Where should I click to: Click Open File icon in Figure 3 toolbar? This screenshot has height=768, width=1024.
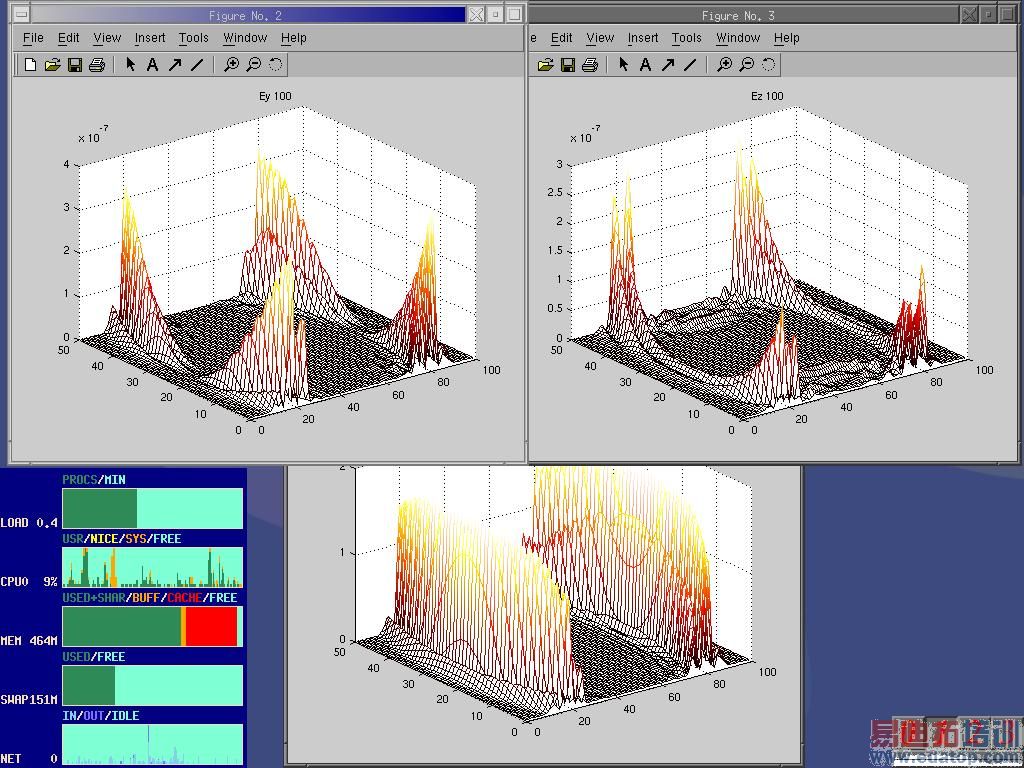tap(545, 65)
